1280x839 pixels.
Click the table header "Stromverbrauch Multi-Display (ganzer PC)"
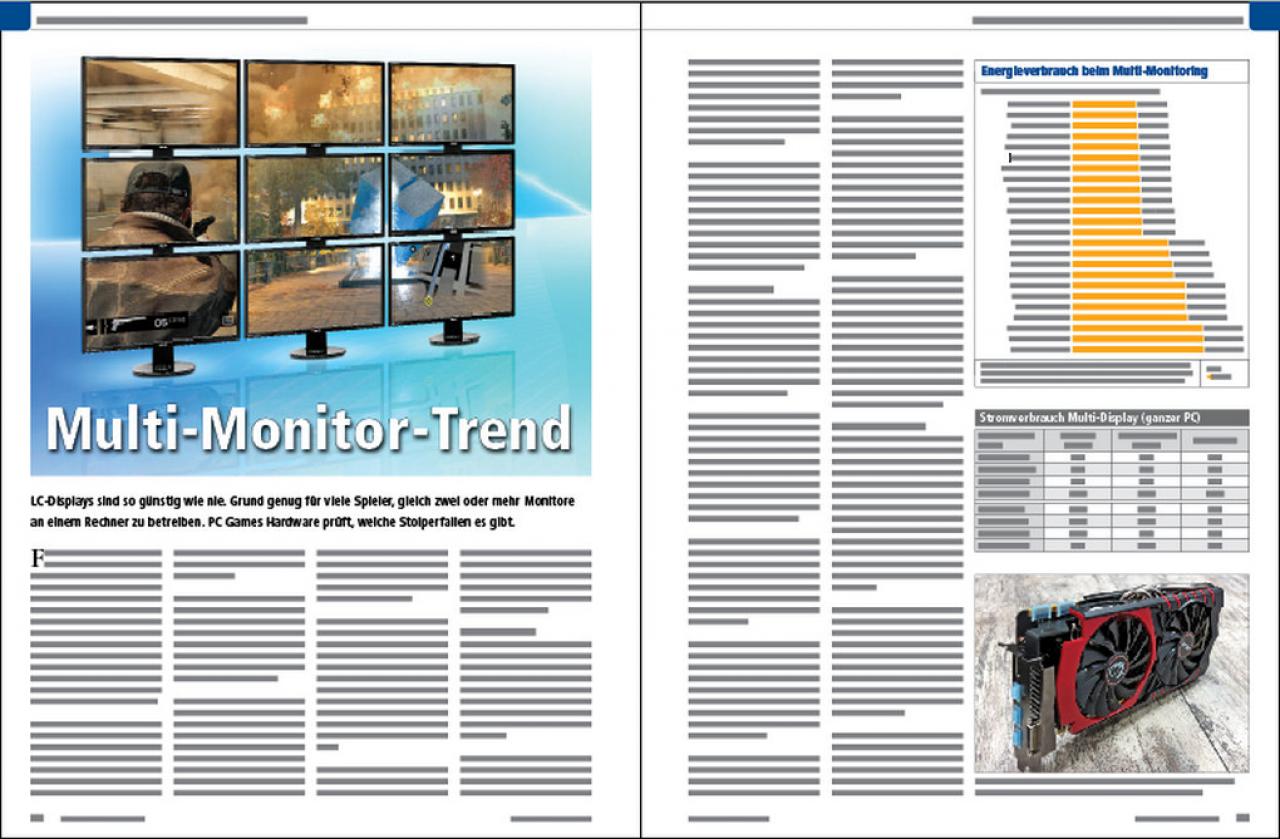[1091, 417]
